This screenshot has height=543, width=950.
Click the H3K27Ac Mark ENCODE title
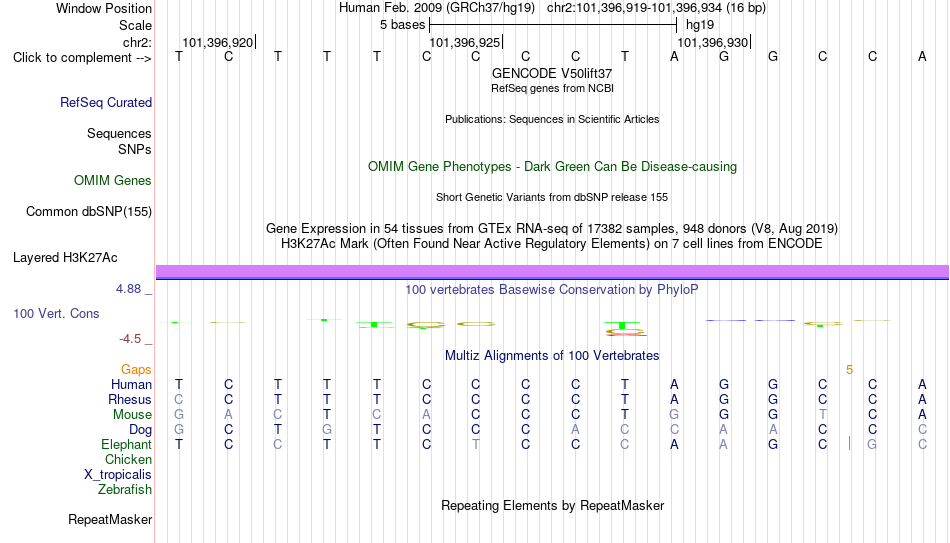(552, 244)
